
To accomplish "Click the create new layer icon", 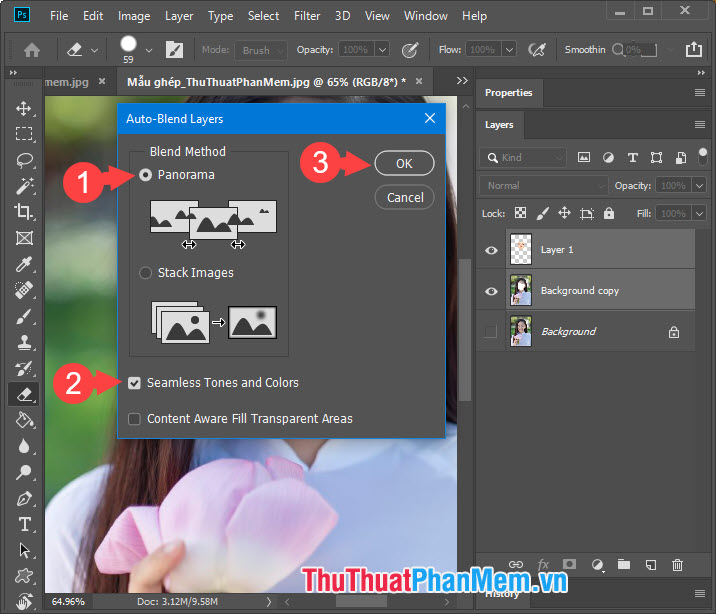I will tap(651, 565).
